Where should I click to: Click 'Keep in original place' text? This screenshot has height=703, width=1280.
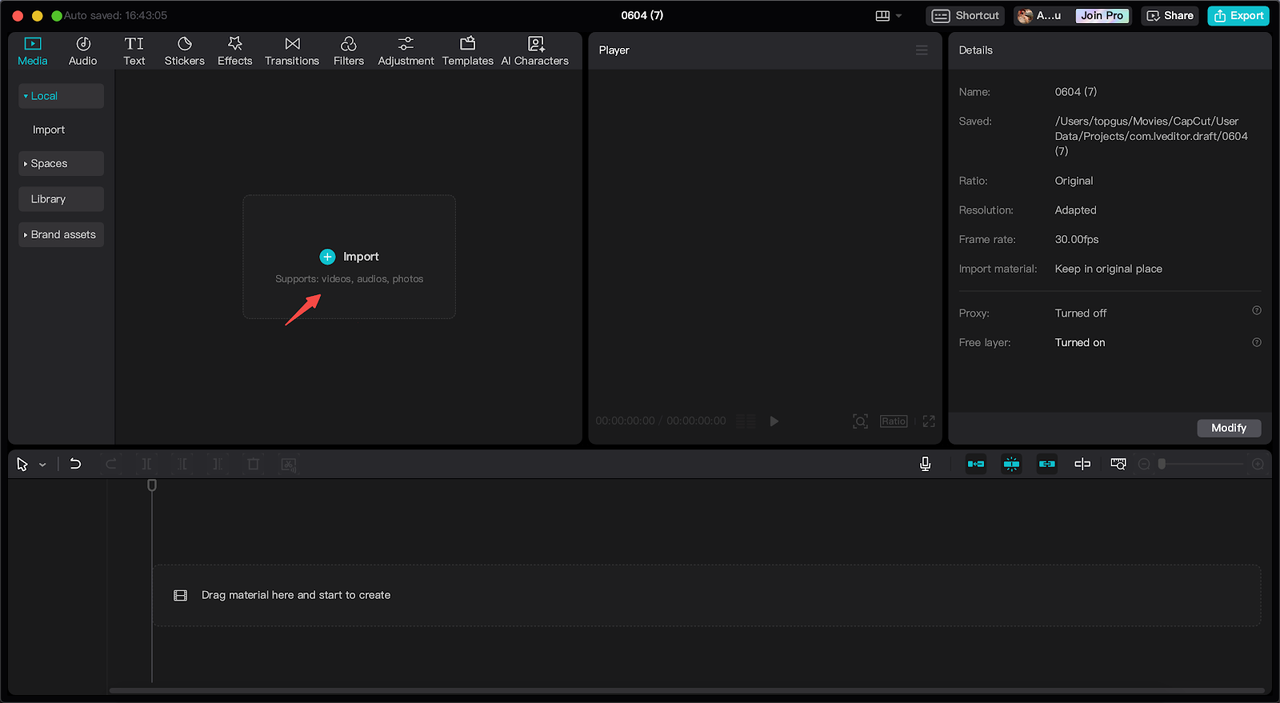(1109, 269)
